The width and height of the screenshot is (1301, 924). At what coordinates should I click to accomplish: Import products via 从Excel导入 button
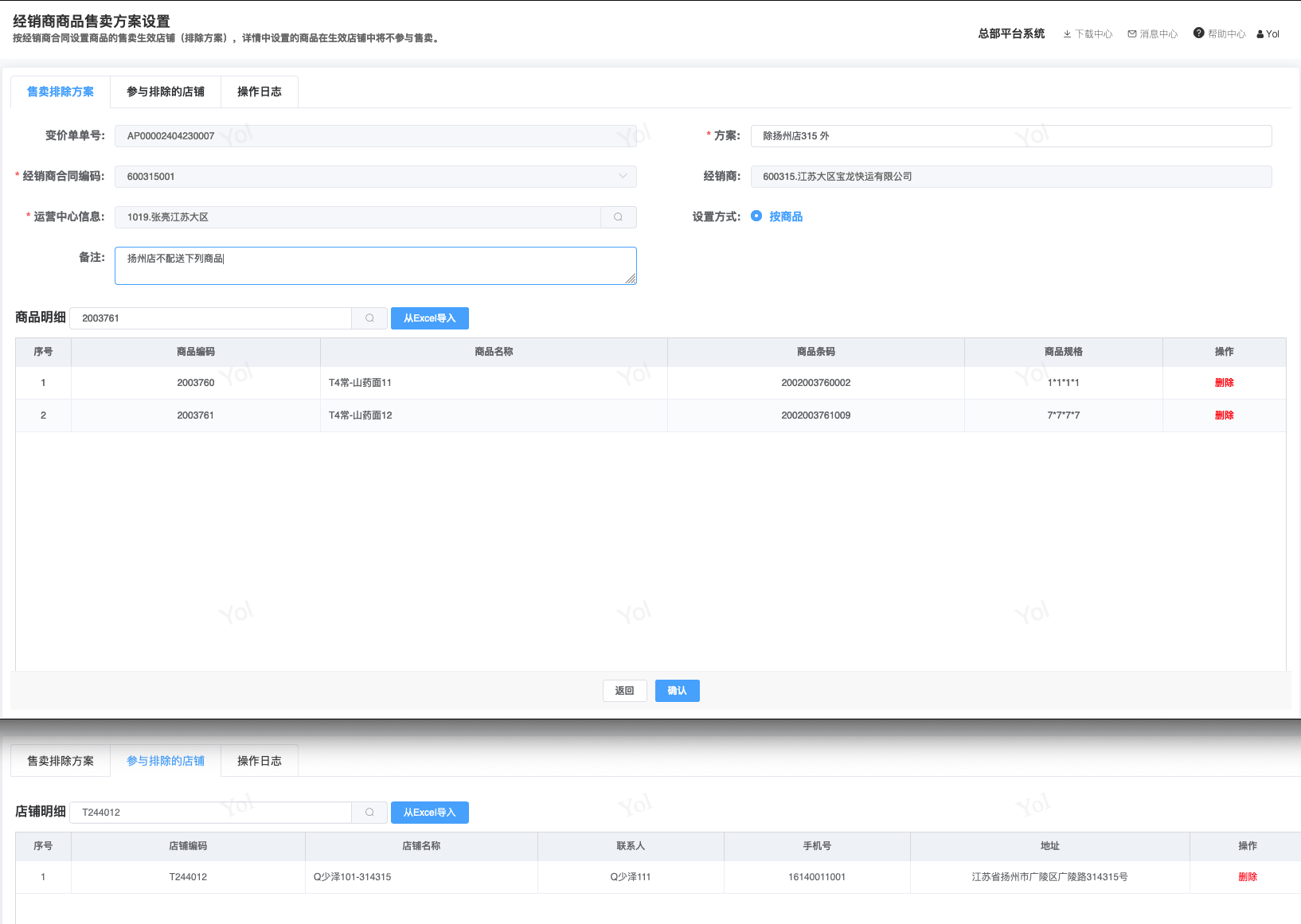click(429, 318)
